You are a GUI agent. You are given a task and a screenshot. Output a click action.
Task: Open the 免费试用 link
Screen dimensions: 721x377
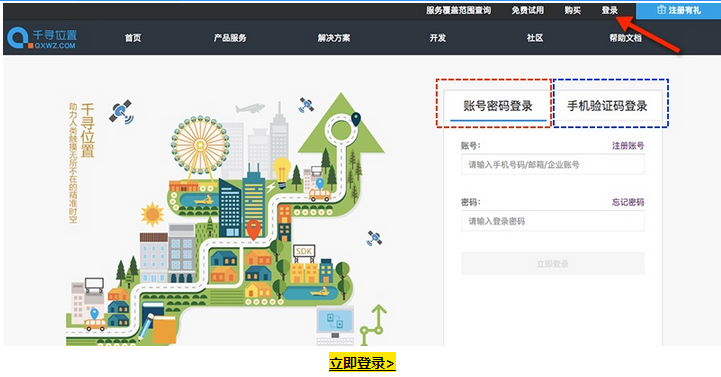[527, 10]
